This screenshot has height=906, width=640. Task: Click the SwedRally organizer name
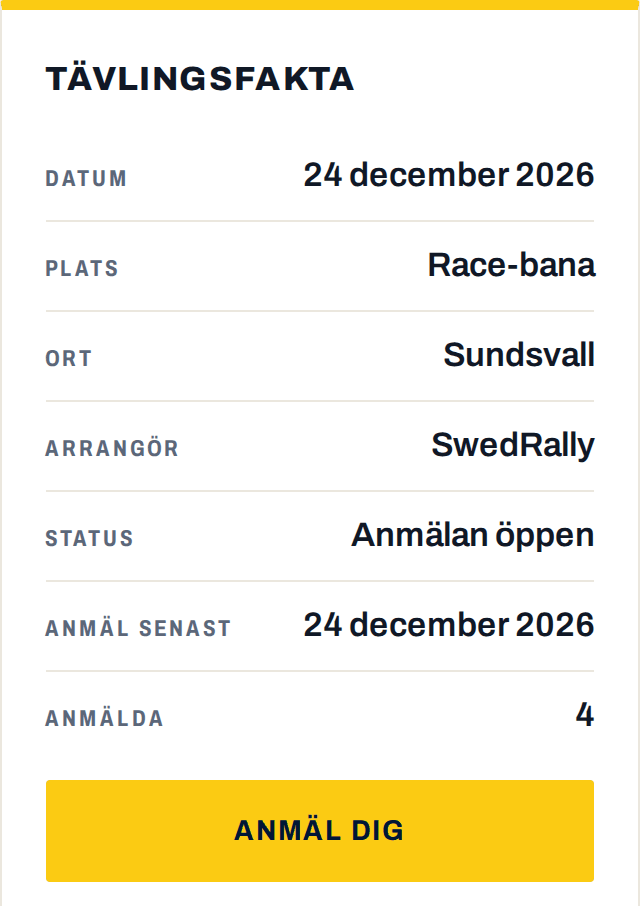pos(513,445)
